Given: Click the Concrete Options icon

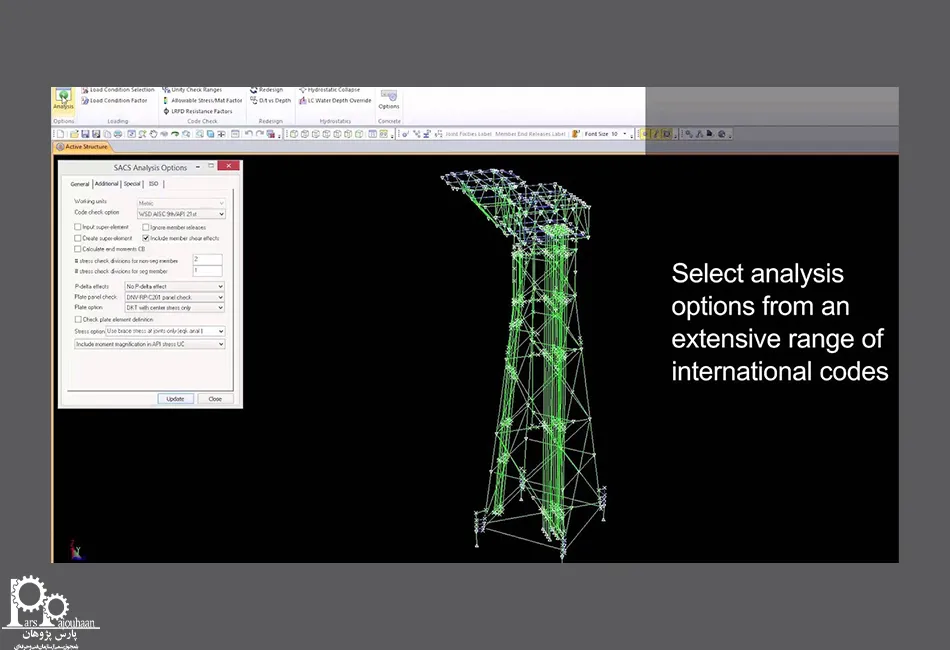Looking at the screenshot, I should [388, 98].
